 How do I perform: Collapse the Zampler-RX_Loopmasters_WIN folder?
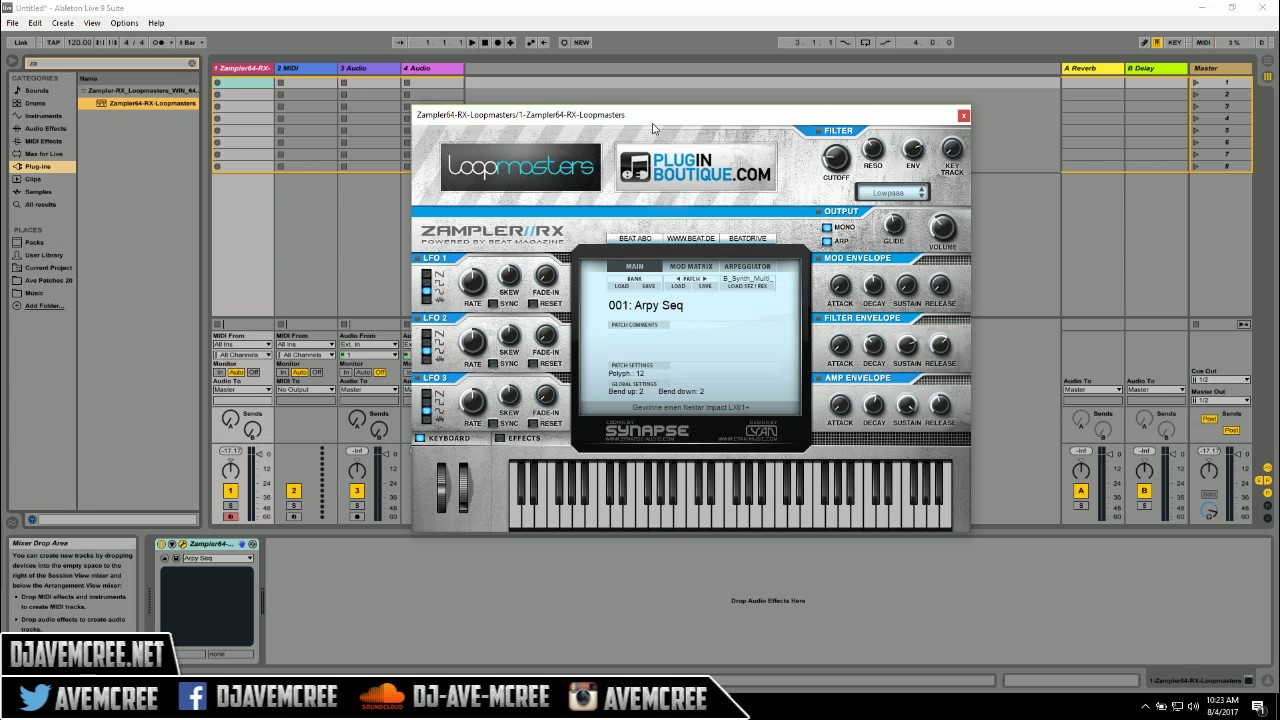pos(83,91)
